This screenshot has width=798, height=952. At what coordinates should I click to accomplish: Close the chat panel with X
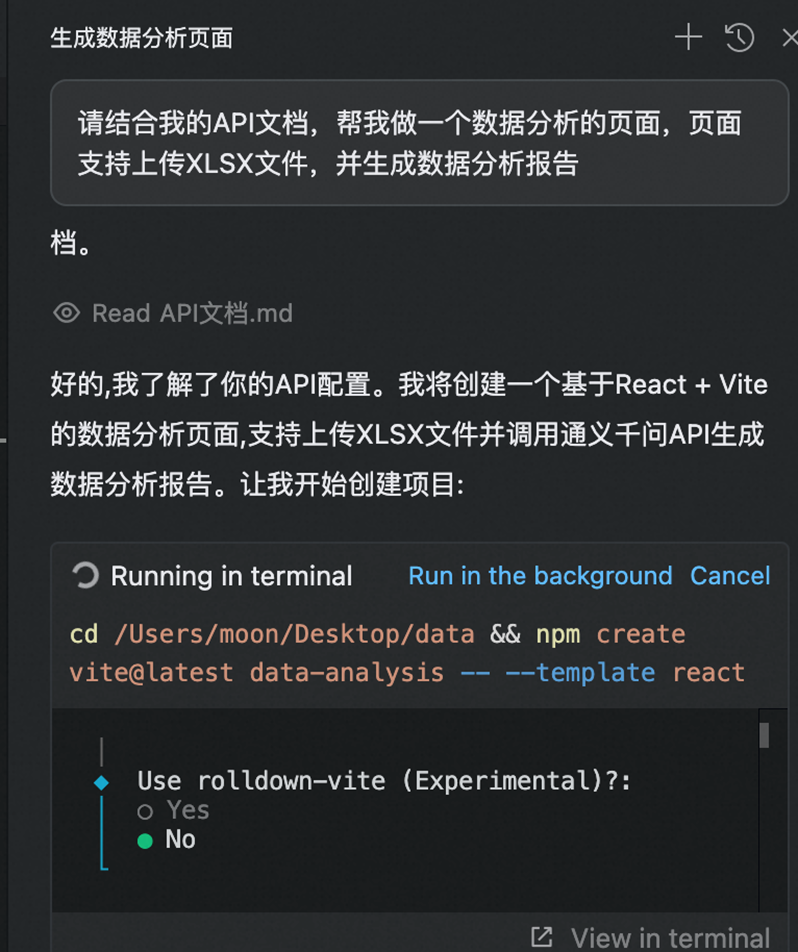789,38
